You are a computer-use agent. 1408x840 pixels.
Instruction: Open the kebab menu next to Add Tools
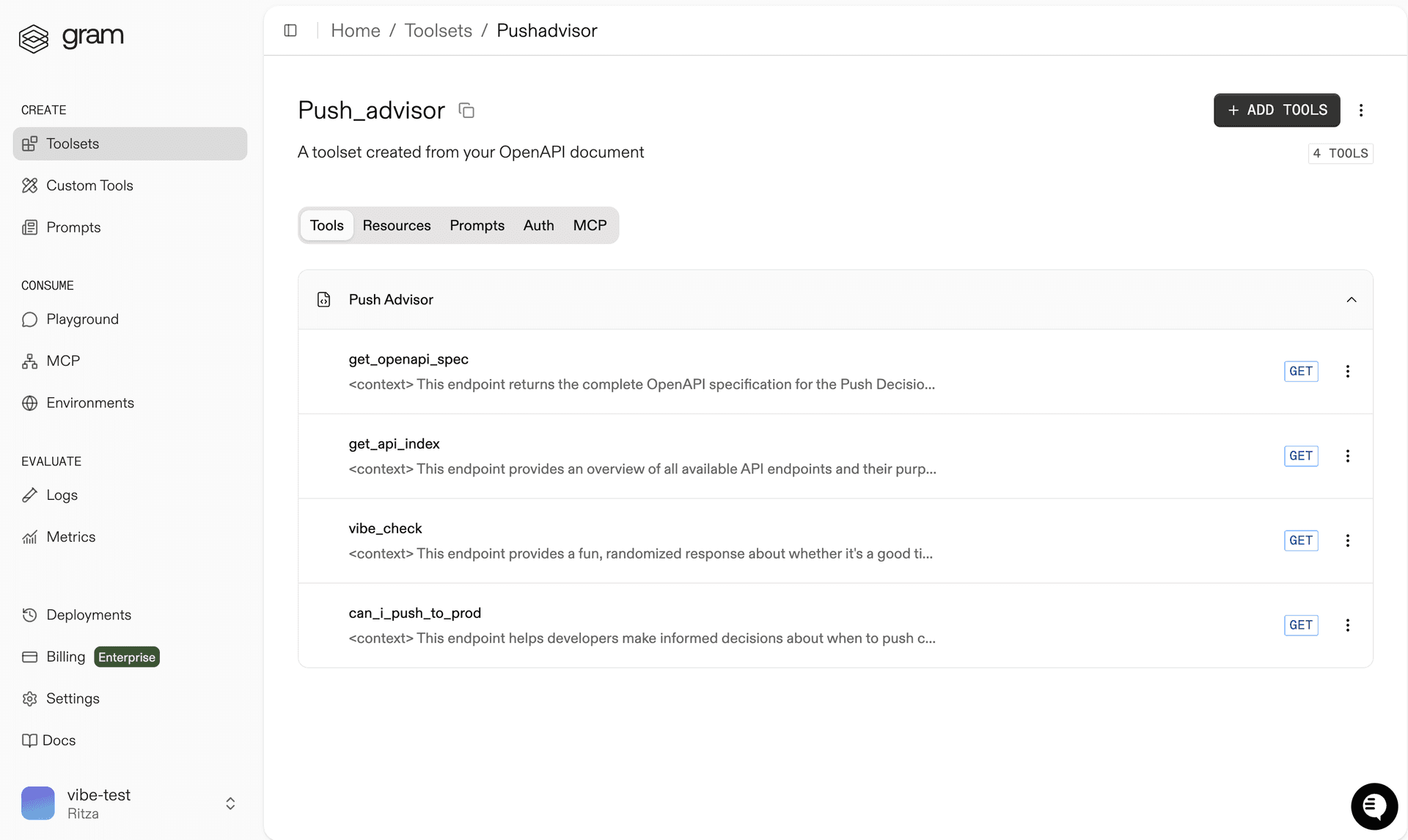click(x=1361, y=110)
